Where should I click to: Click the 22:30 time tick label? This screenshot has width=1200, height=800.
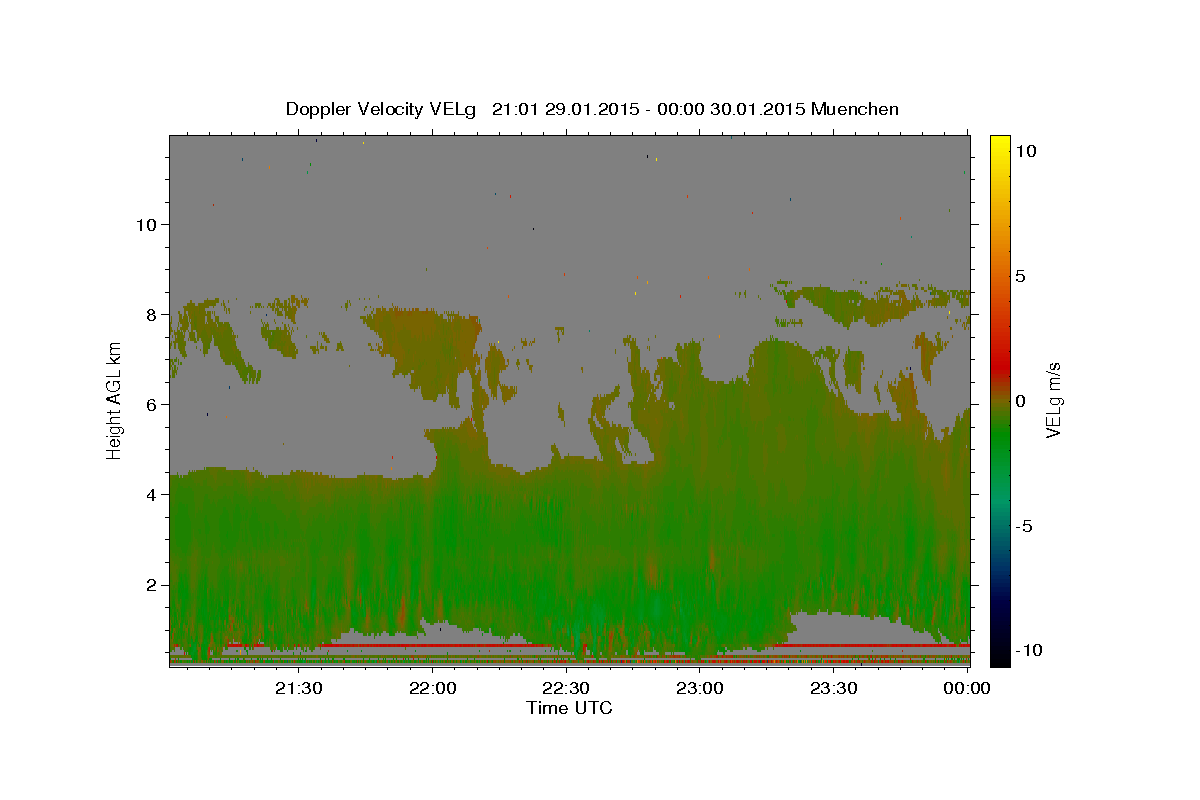tap(566, 688)
